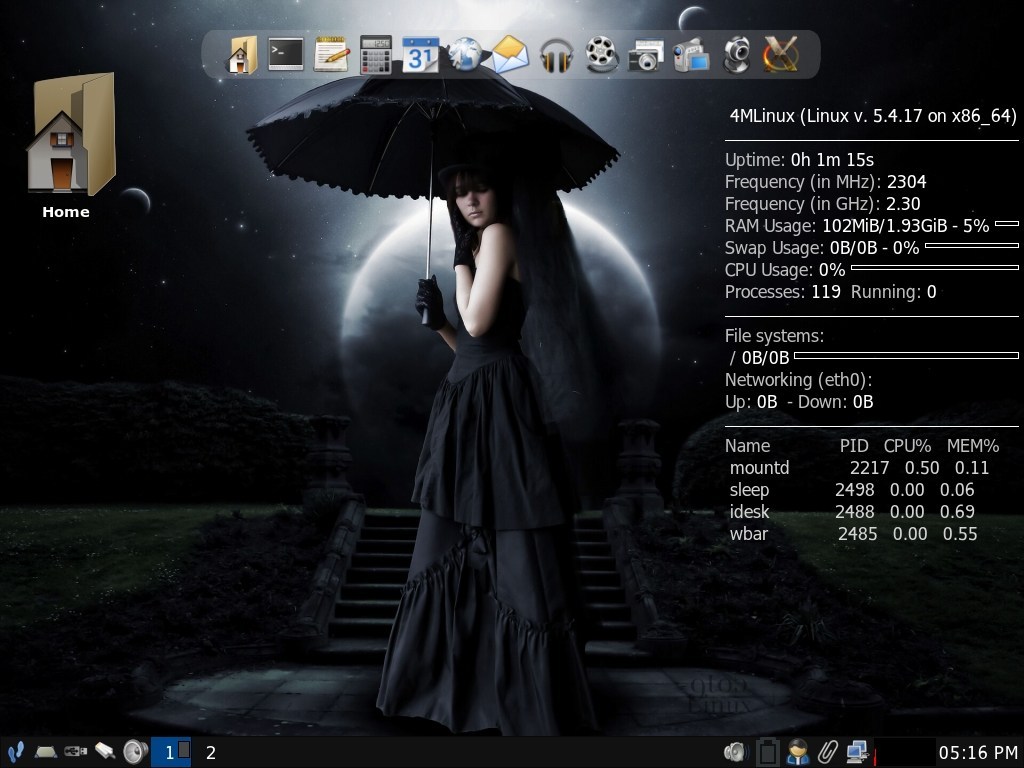Image resolution: width=1024 pixels, height=768 pixels.
Task: Launch the terminal from the dock
Action: tap(285, 54)
